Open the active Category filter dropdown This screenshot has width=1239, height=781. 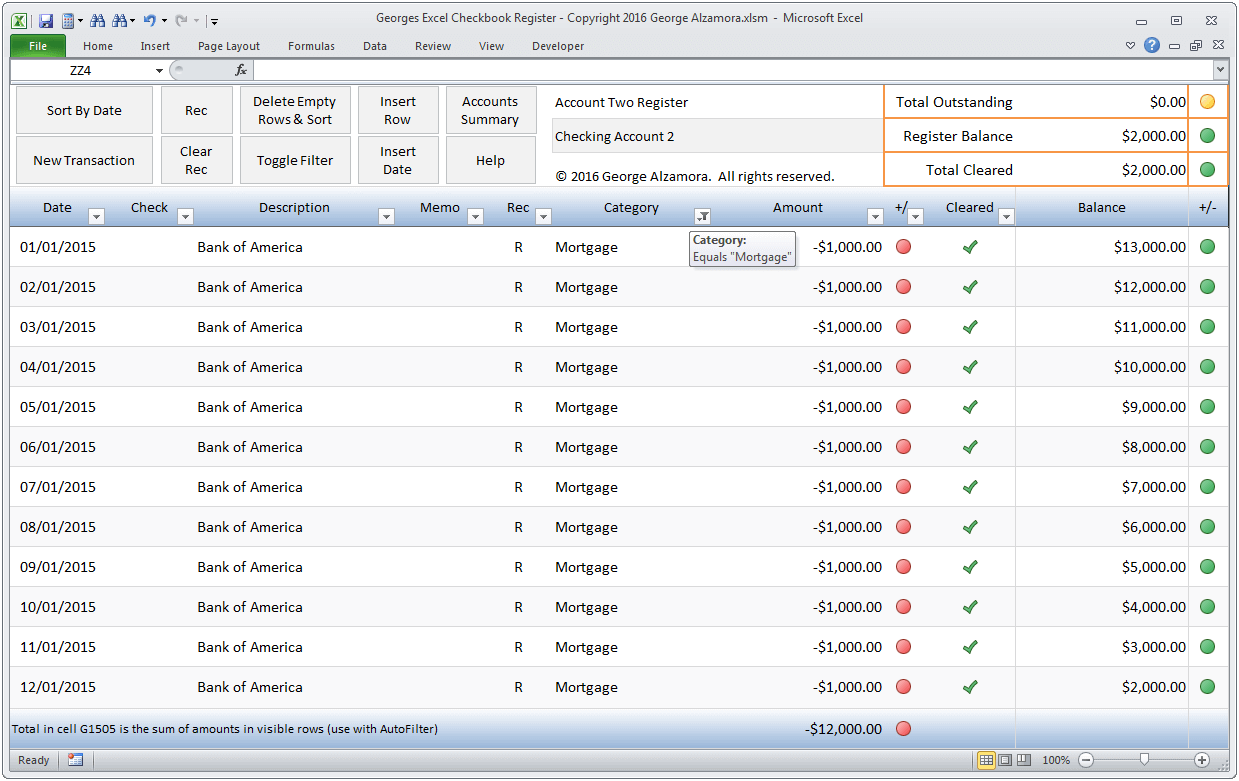(x=703, y=215)
